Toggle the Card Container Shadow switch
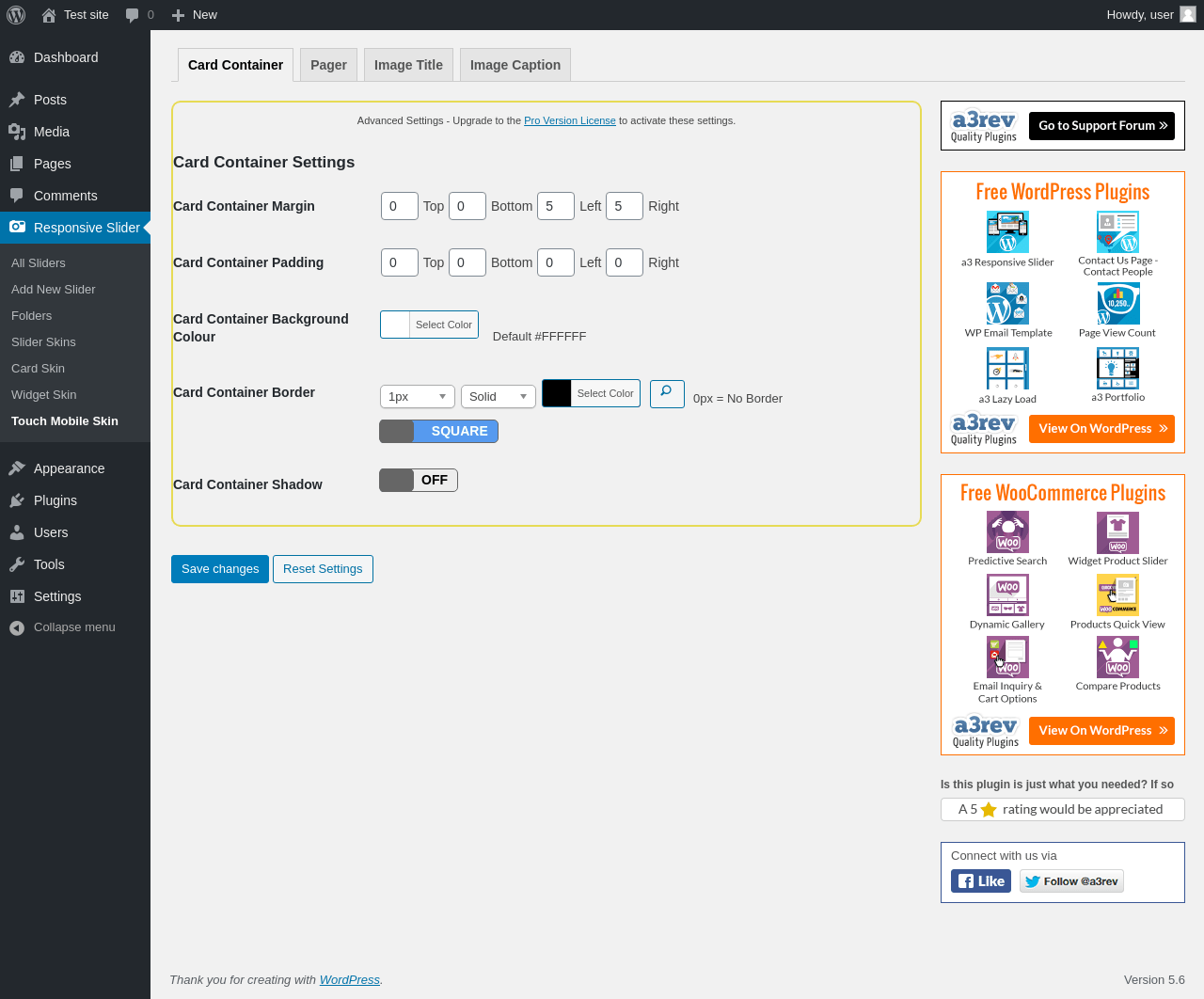Viewport: 1204px width, 999px height. [x=419, y=481]
